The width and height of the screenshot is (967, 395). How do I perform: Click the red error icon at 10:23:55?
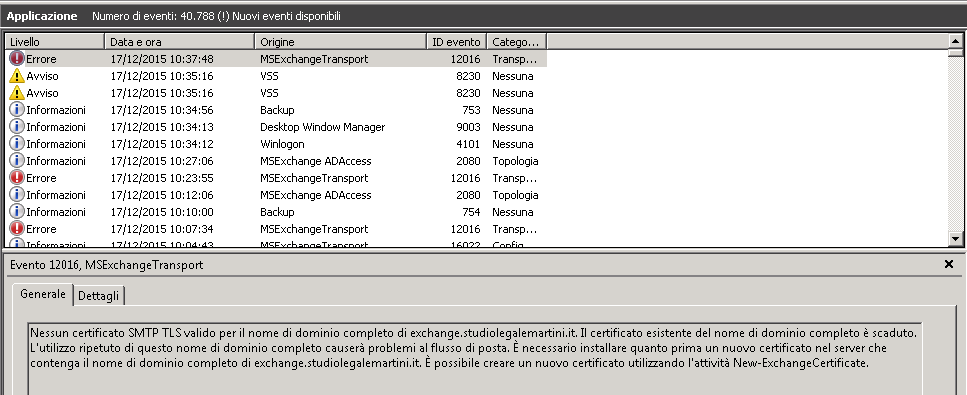17,178
